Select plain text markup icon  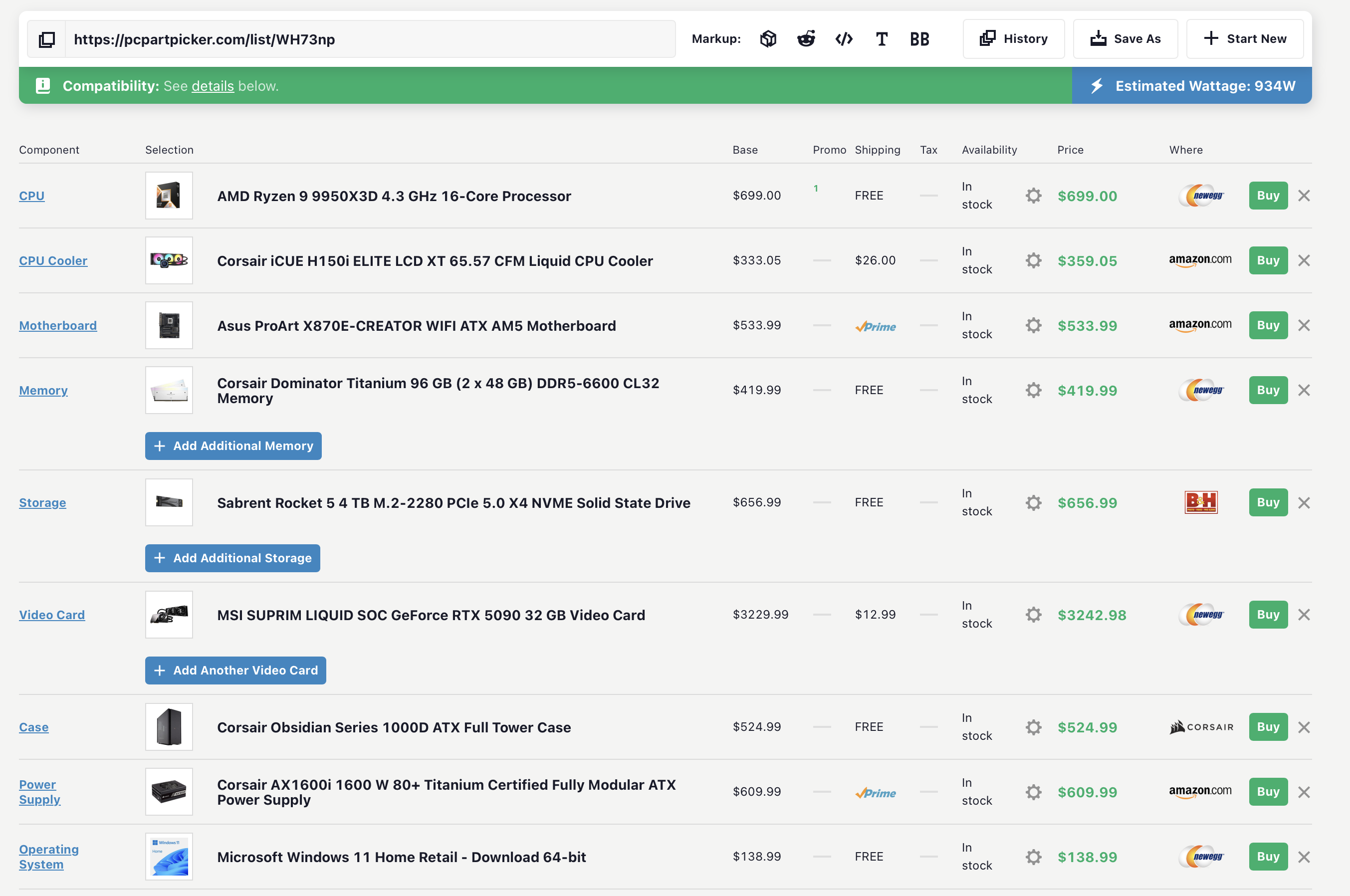(x=882, y=39)
